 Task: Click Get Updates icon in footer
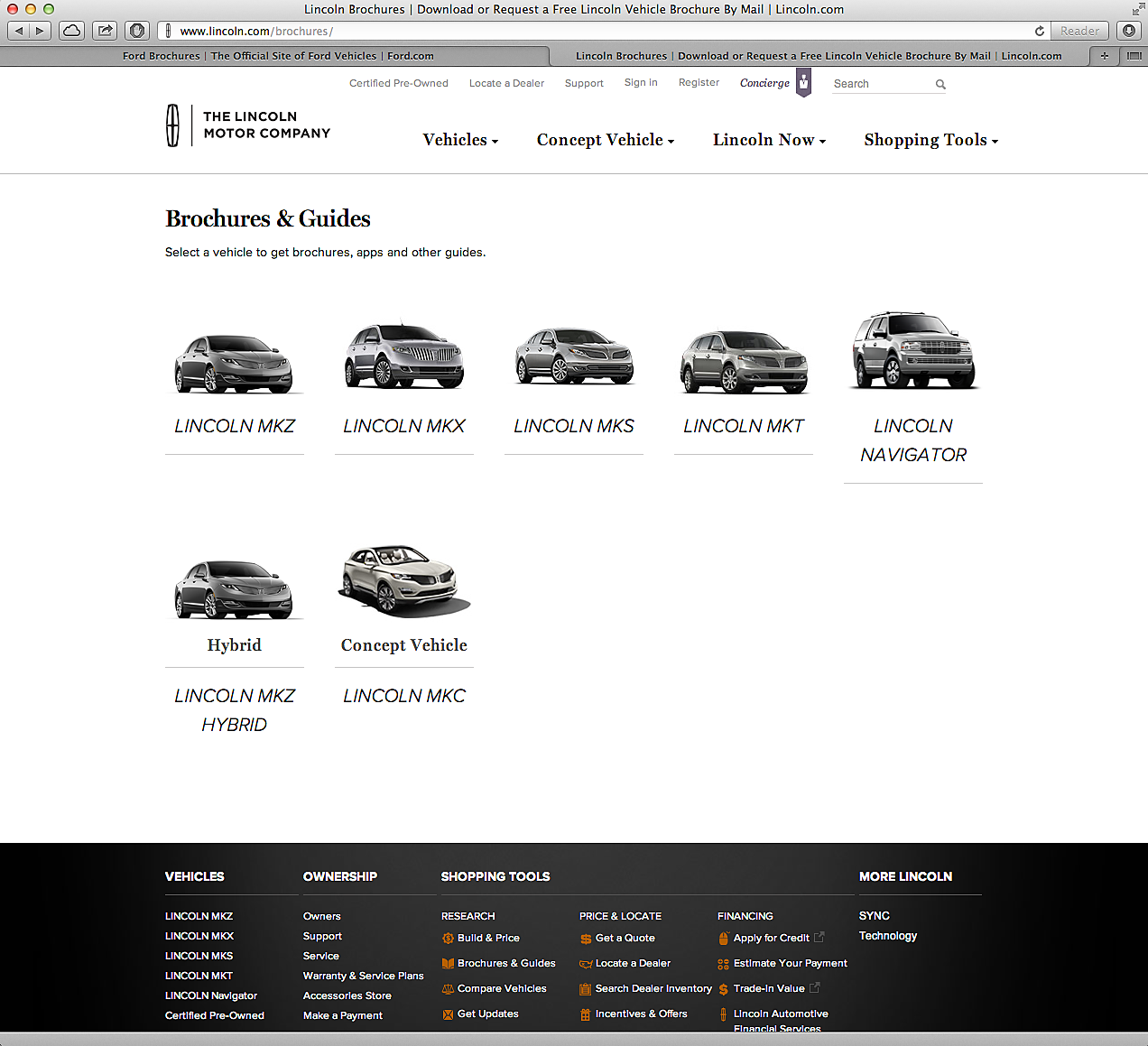point(448,1014)
